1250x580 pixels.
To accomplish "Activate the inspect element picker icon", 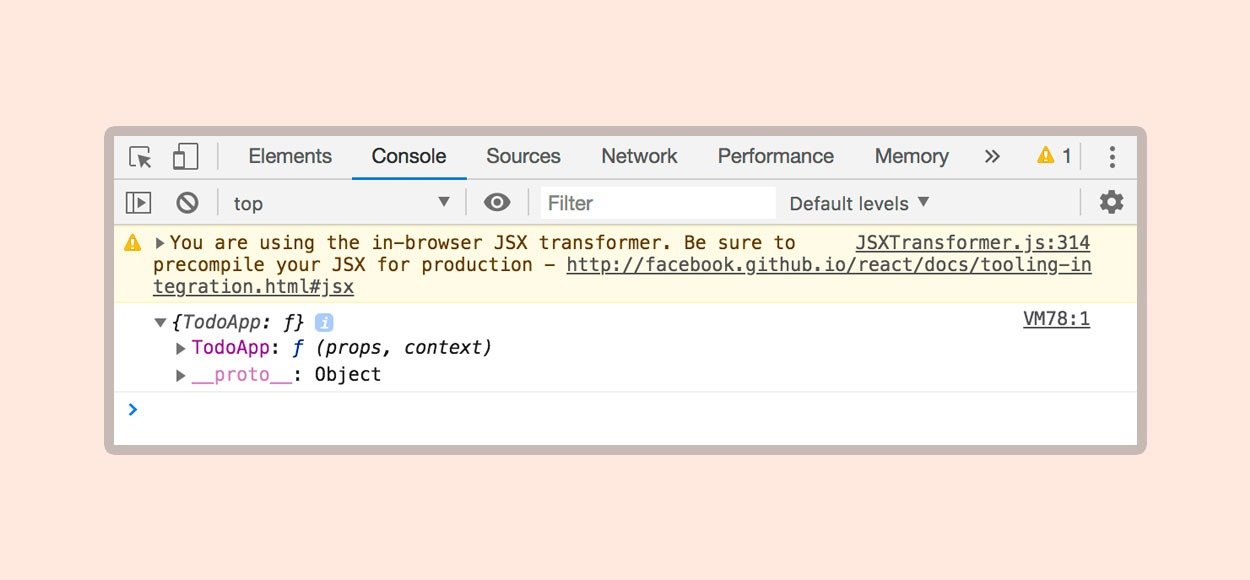I will [141, 157].
